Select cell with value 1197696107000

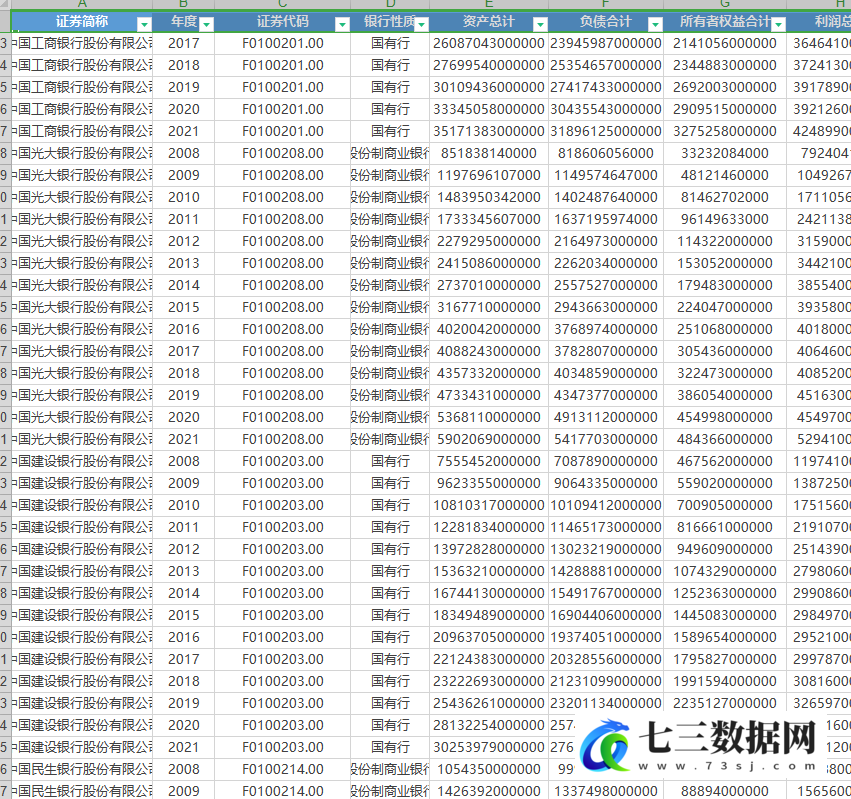[x=488, y=175]
